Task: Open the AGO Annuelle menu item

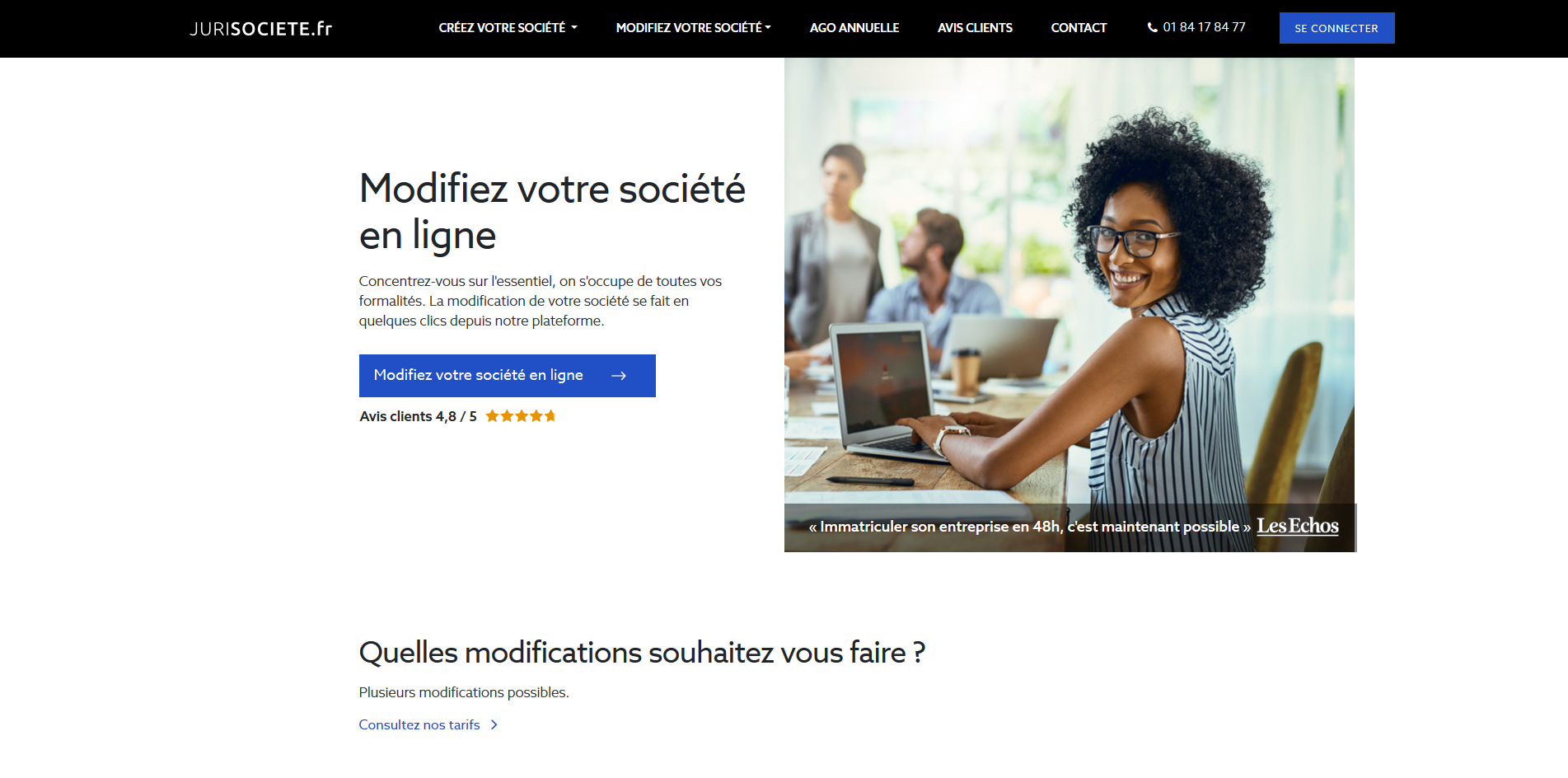Action: click(854, 28)
